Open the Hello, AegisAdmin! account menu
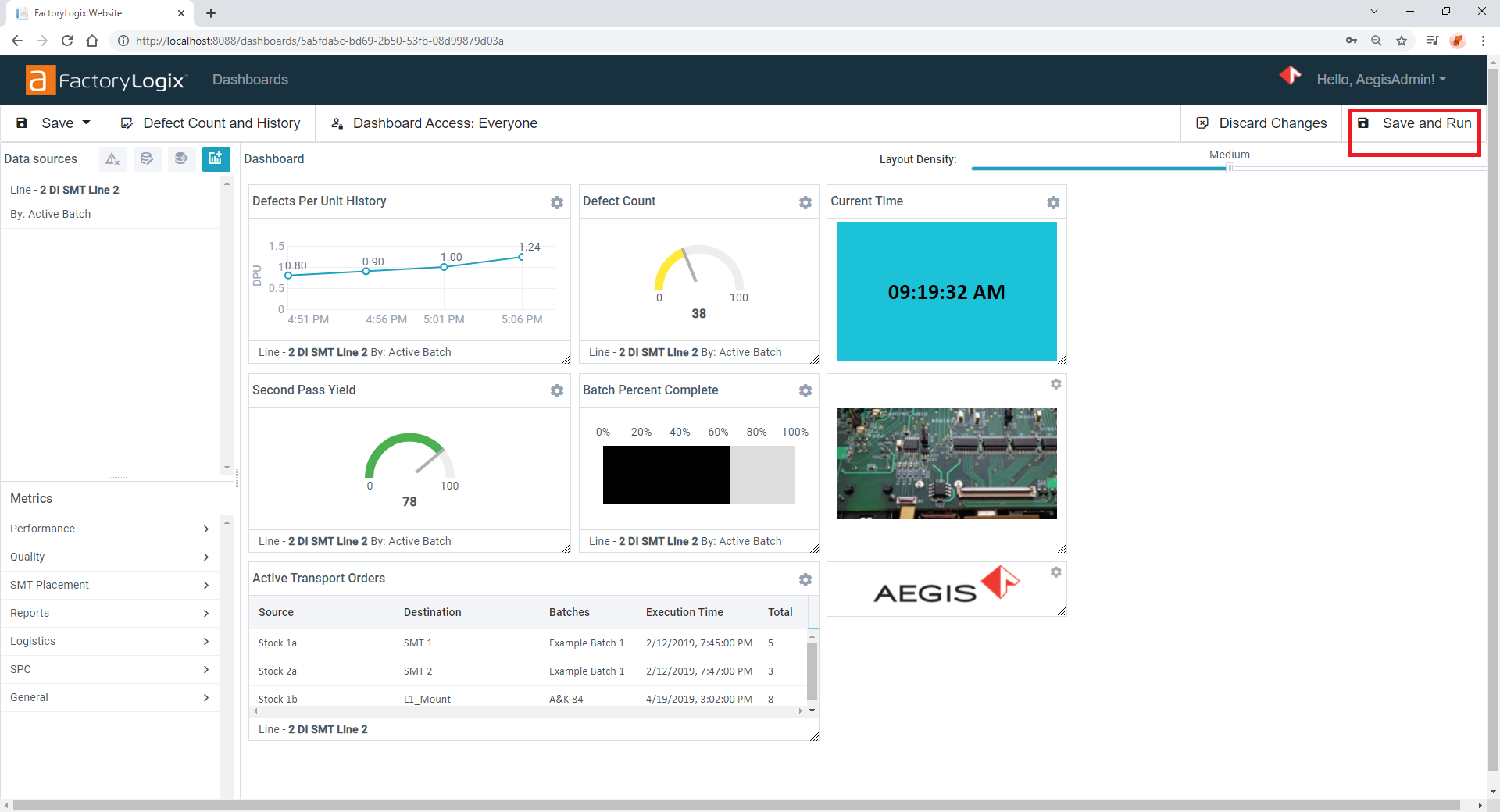Image resolution: width=1500 pixels, height=812 pixels. point(1381,79)
